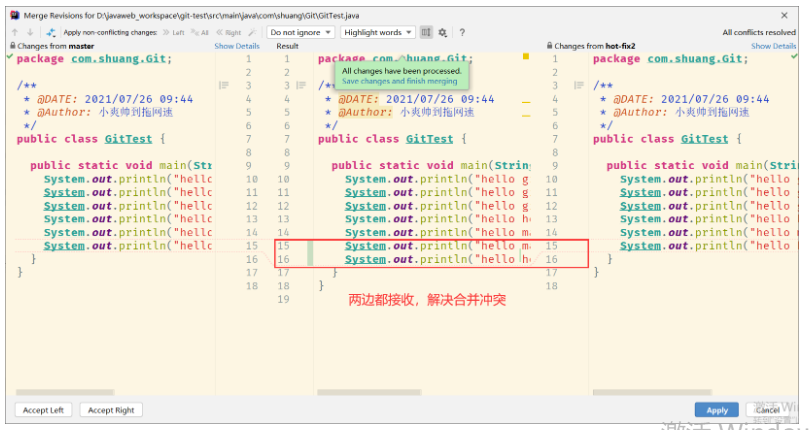Open the 'Highlight words' dropdown

pos(378,32)
